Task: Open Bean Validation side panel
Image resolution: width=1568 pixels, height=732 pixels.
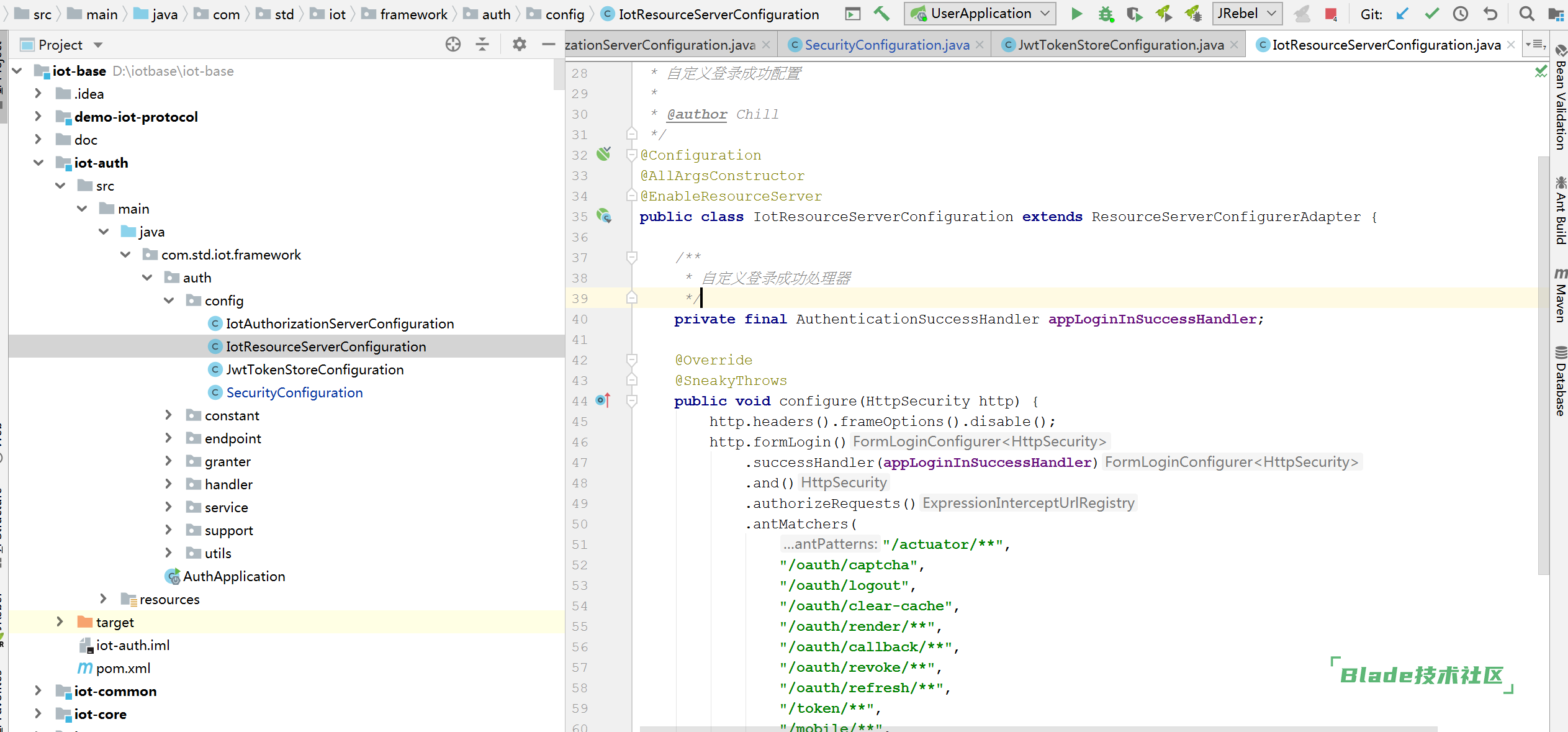Action: (1561, 98)
